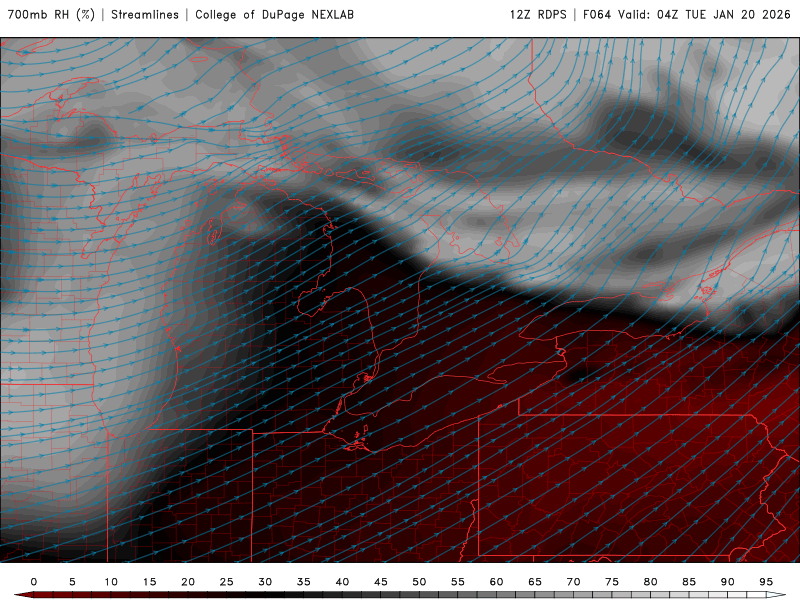The width and height of the screenshot is (800, 600).
Task: Click the 'F064 Valid: 04Z TUE JAN 20 2026' text
Action: 687,15
